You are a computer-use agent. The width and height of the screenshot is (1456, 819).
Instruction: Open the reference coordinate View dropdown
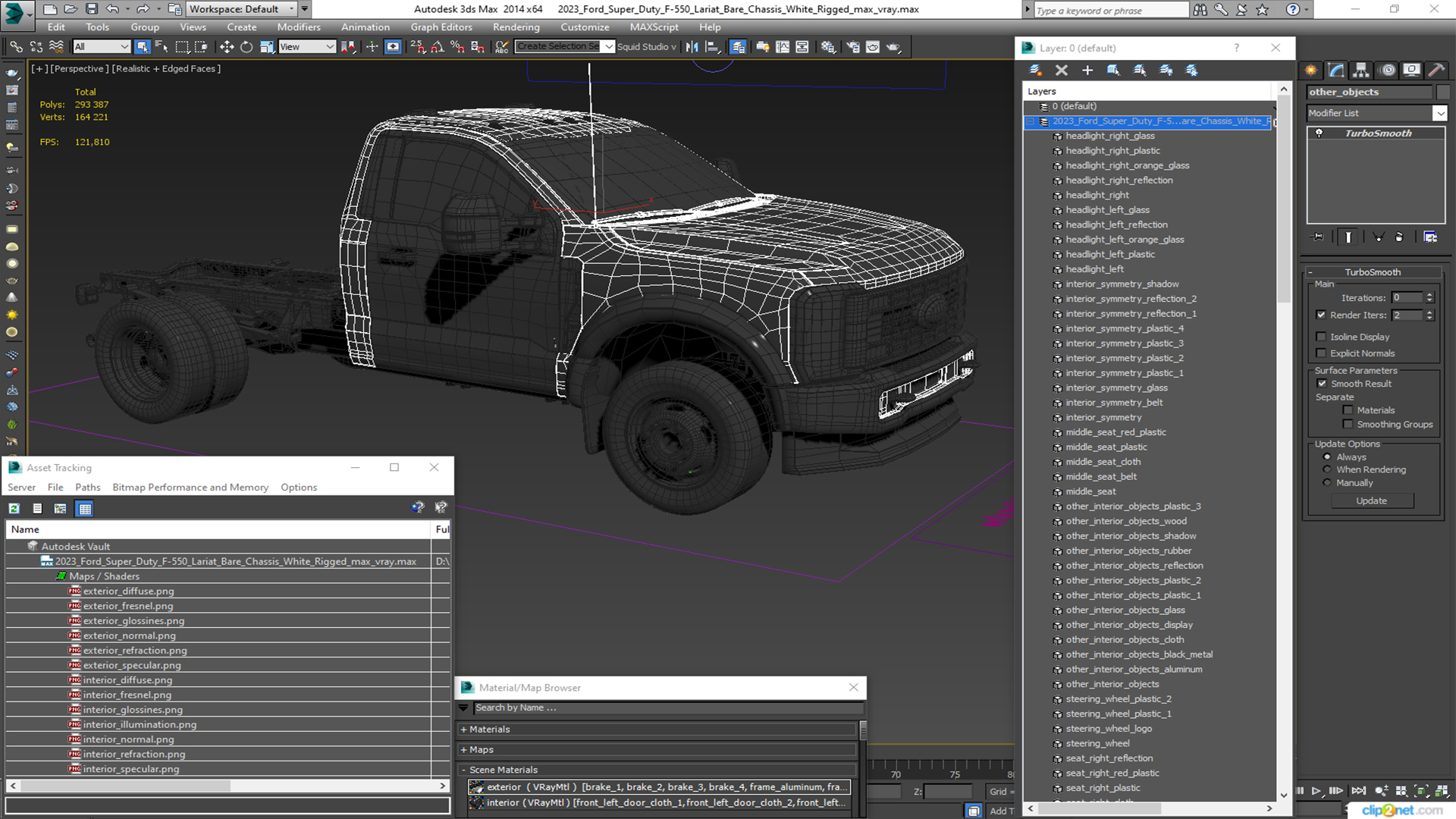[x=307, y=47]
